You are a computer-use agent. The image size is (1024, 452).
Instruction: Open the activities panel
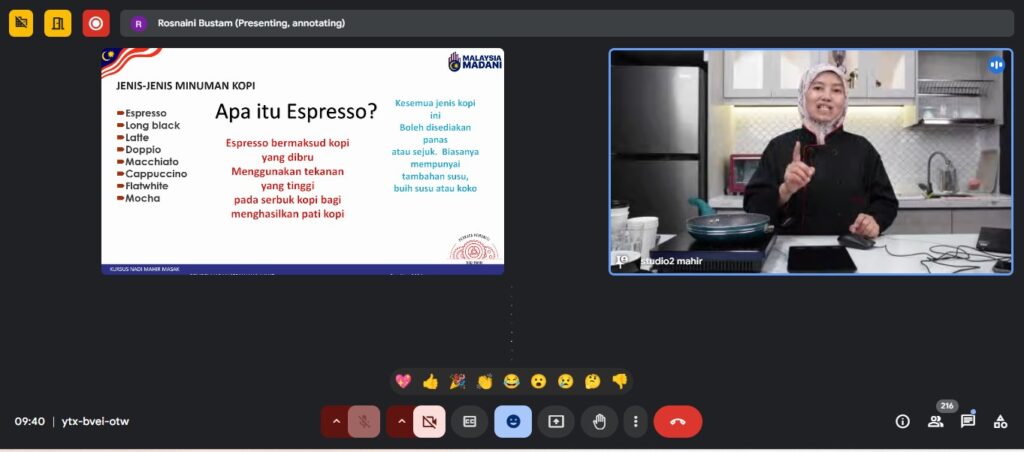1000,421
